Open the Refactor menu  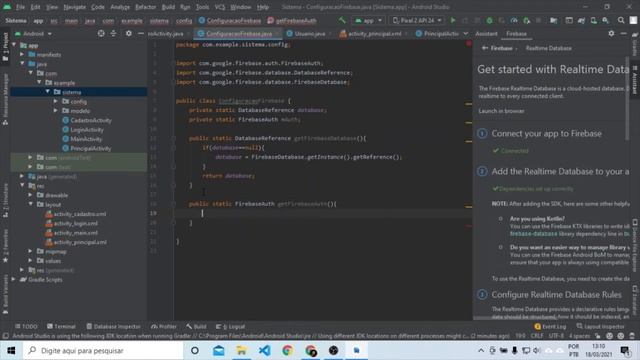pyautogui.click(x=145, y=7)
